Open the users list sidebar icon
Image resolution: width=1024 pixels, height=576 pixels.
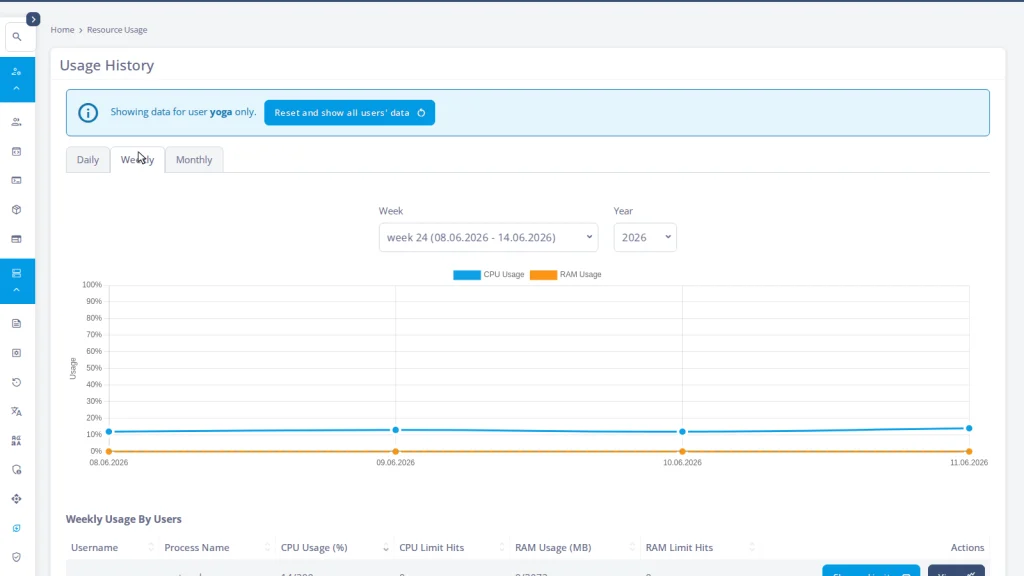pos(17,122)
